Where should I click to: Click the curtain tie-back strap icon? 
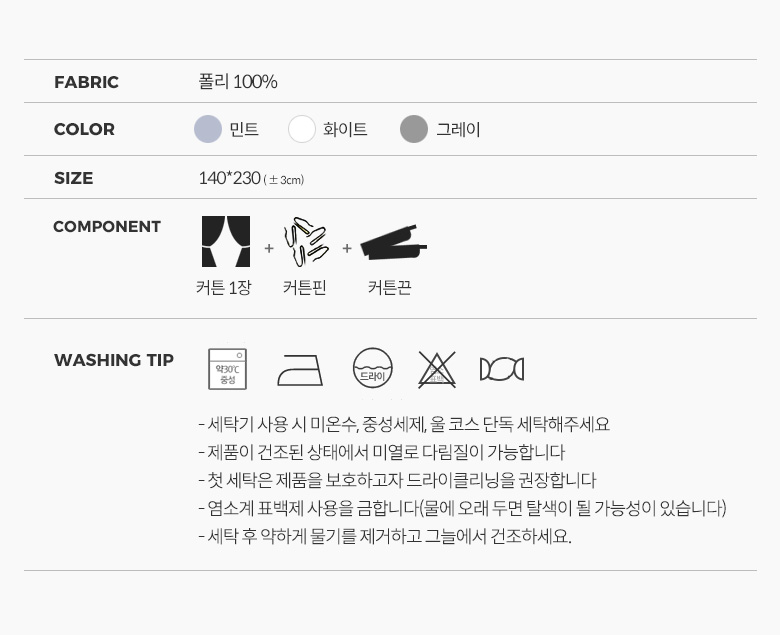click(x=393, y=242)
